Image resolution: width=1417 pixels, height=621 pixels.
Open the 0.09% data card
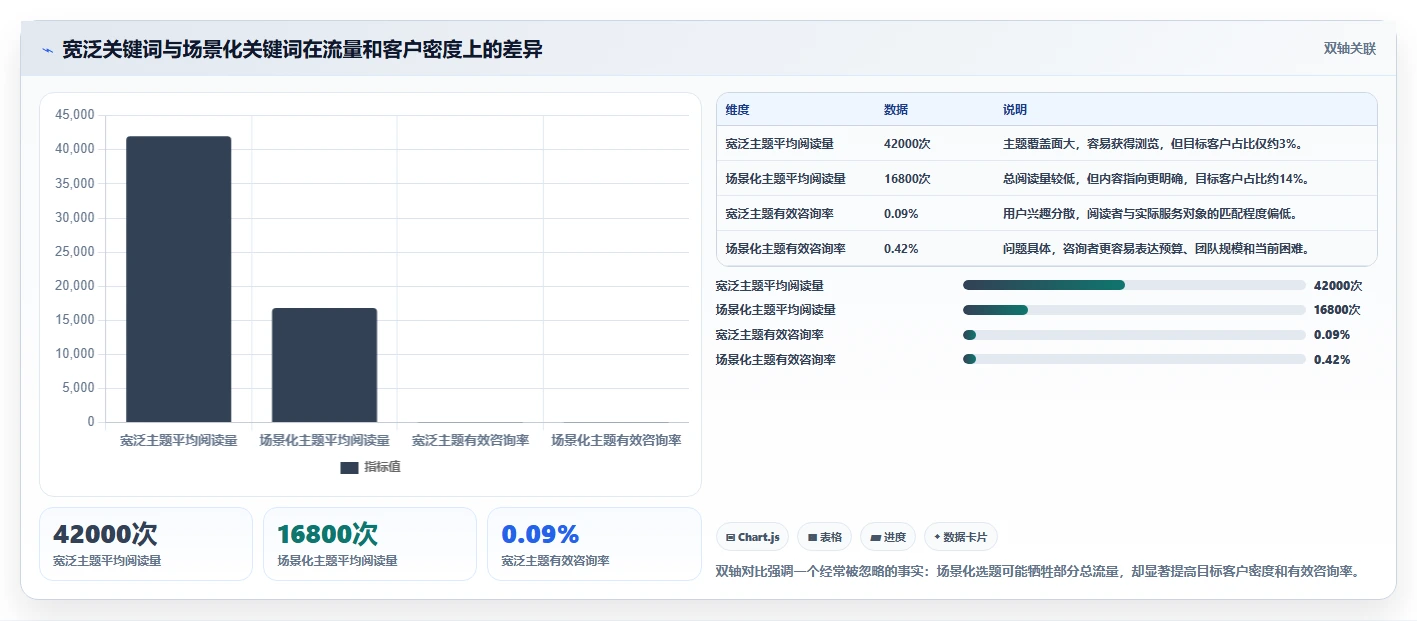click(594, 544)
